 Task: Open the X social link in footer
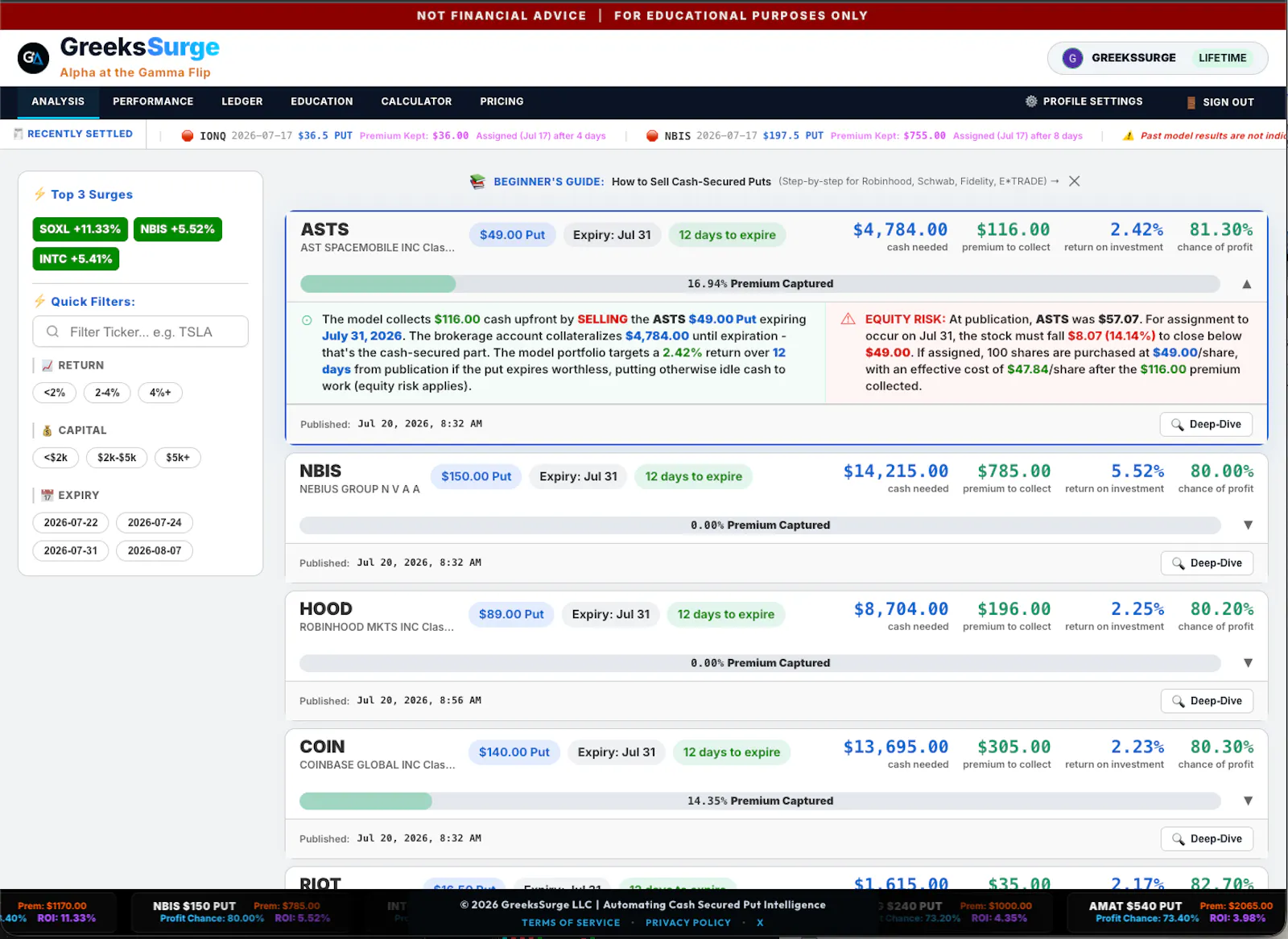point(760,923)
